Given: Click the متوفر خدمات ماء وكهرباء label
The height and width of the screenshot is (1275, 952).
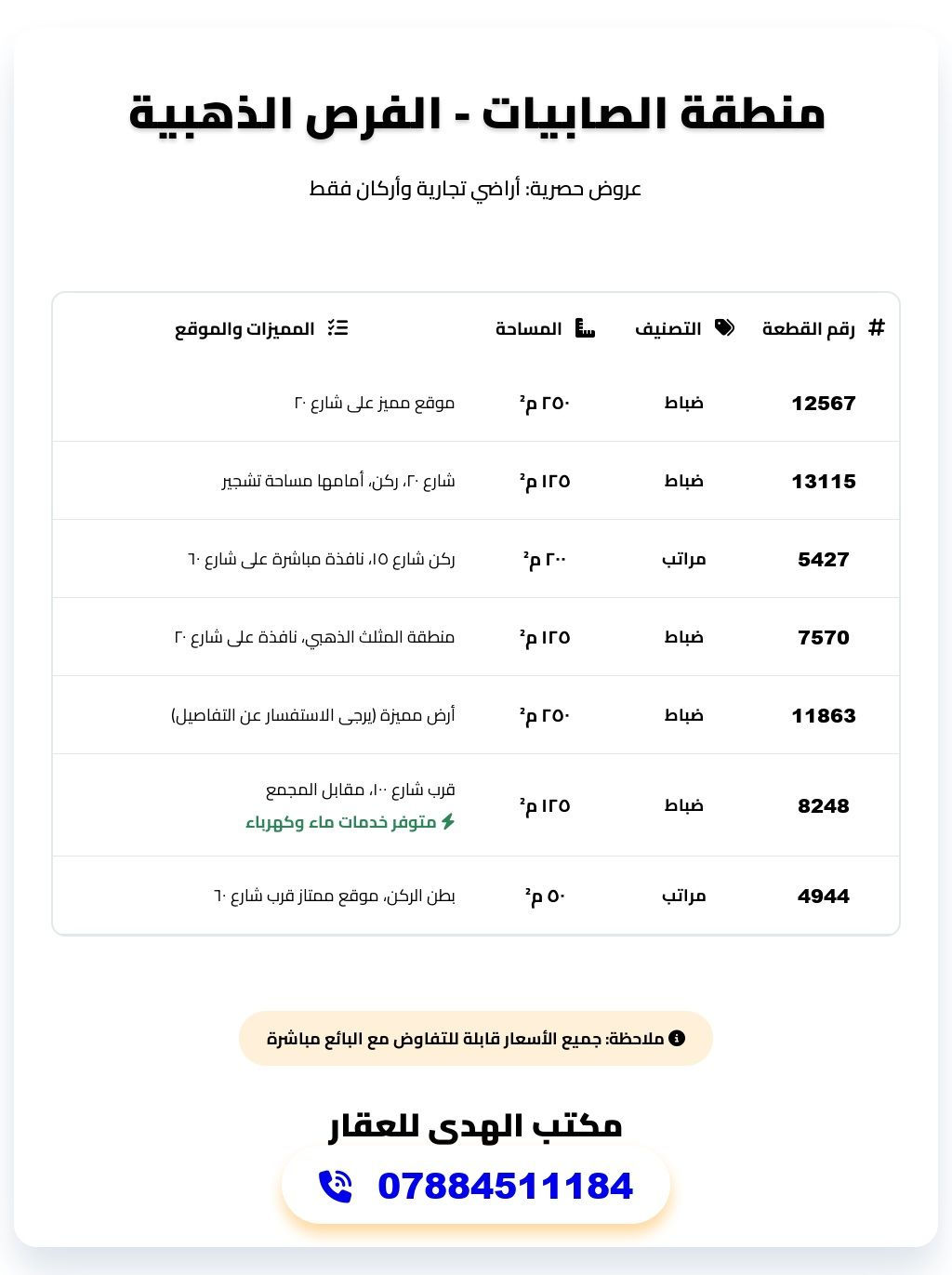Looking at the screenshot, I should 341,822.
